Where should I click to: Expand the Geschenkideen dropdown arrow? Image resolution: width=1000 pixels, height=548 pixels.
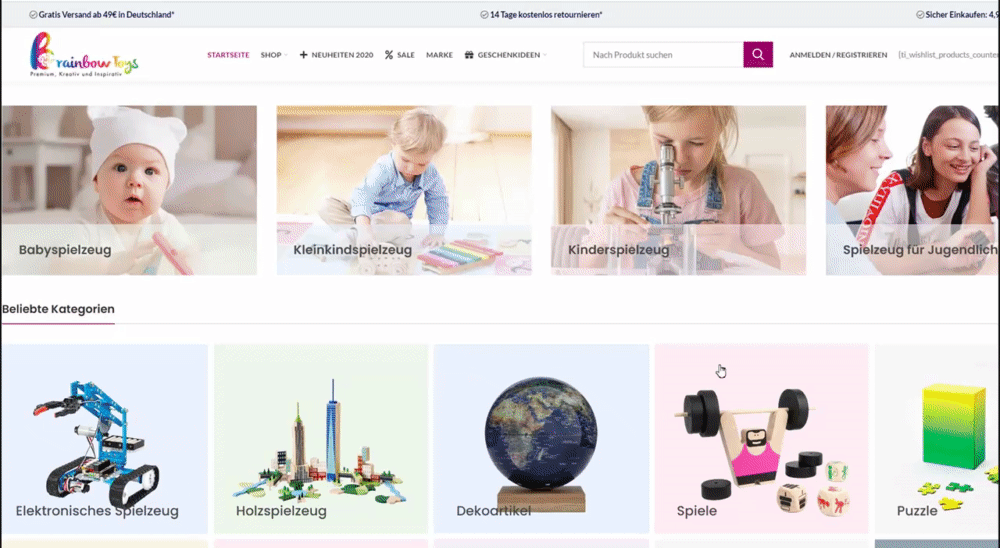click(545, 56)
